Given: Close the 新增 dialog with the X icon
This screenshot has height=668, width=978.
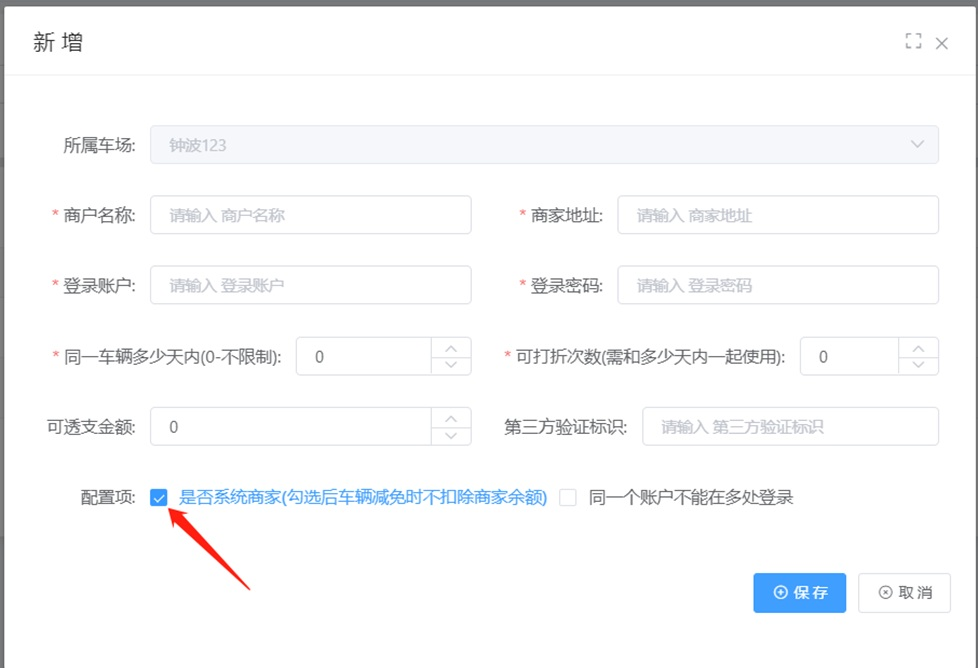Looking at the screenshot, I should [942, 43].
